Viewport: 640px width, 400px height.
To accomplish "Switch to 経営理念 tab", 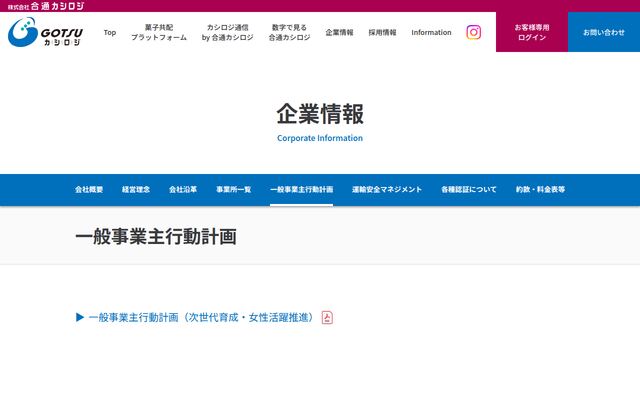I will point(136,189).
